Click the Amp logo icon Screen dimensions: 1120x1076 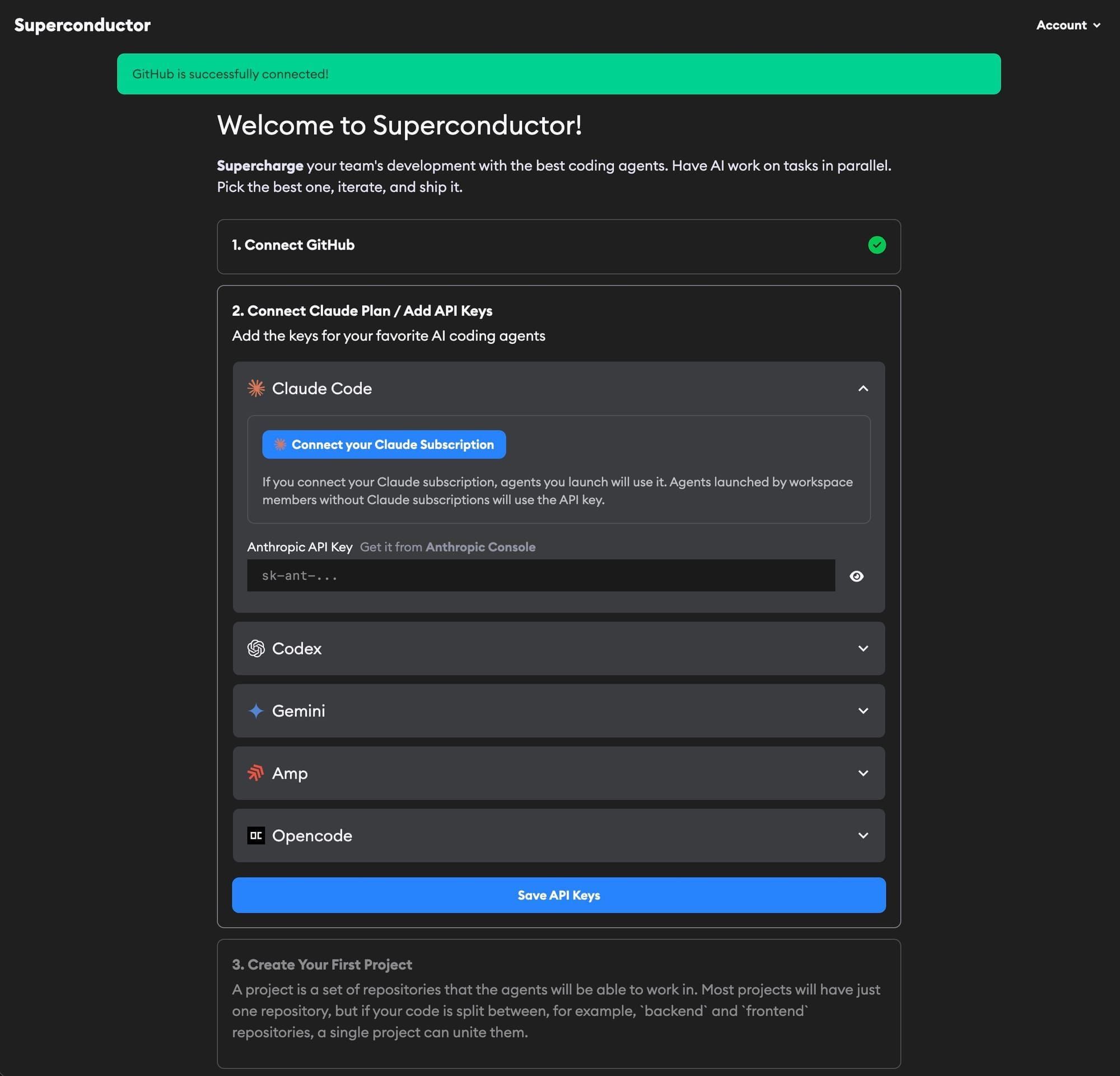coord(256,773)
